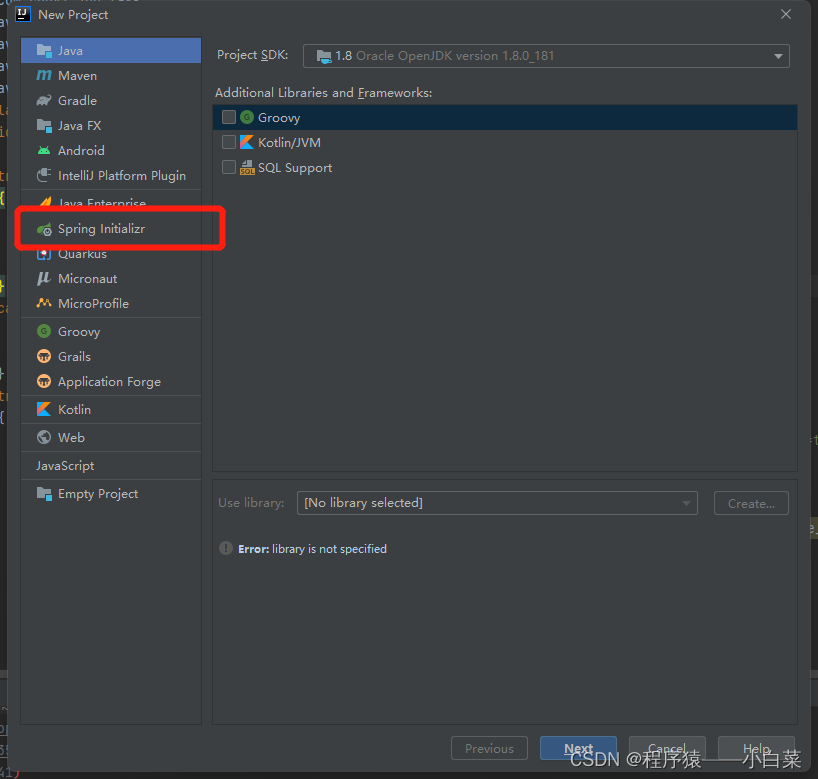The image size is (818, 779).
Task: Select the Android project entry
Action: click(111, 151)
